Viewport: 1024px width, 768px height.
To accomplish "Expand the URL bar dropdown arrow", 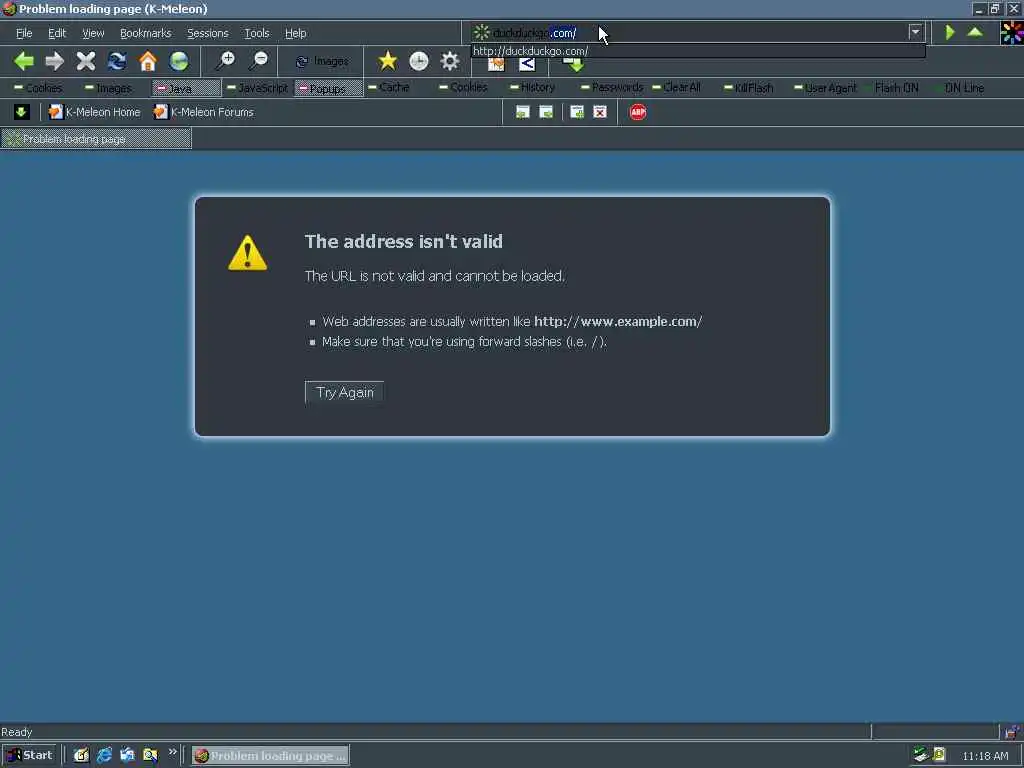I will click(x=915, y=32).
